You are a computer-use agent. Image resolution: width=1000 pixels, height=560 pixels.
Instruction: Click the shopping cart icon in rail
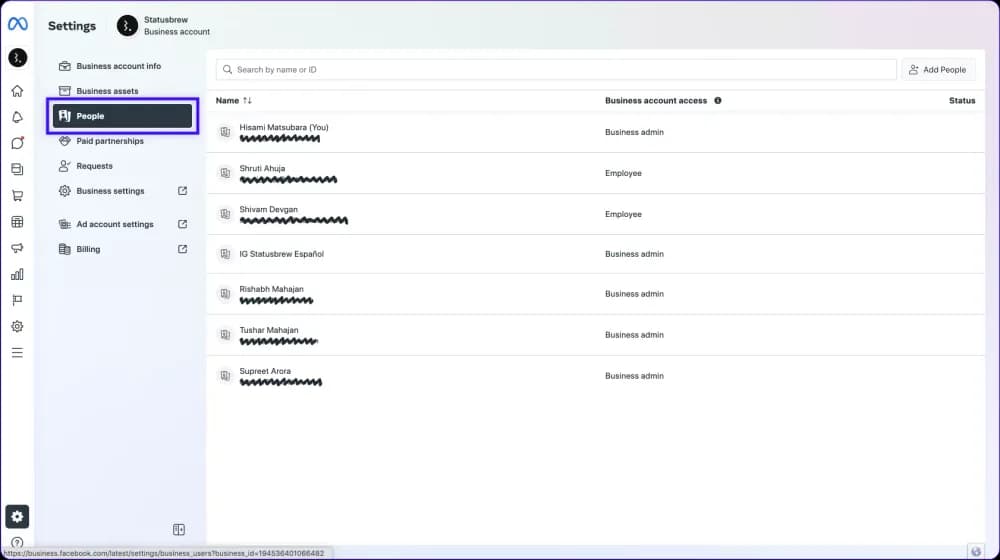(x=17, y=196)
